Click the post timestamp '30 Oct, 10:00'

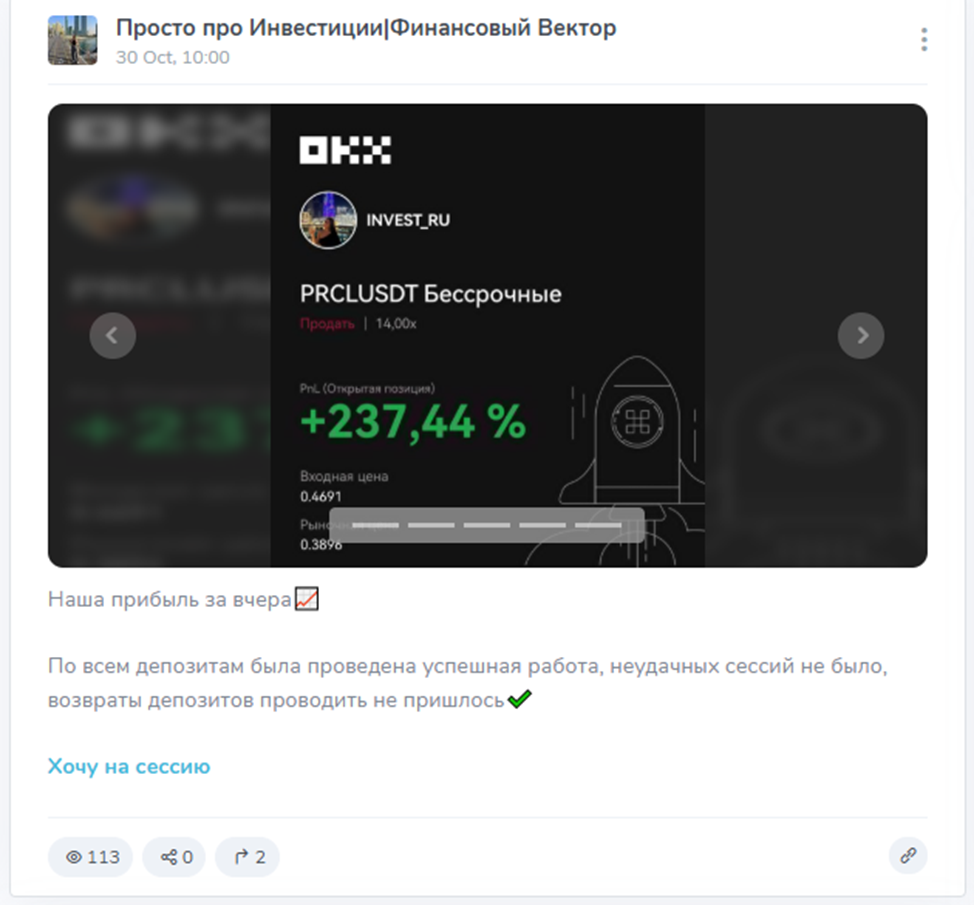pos(173,57)
